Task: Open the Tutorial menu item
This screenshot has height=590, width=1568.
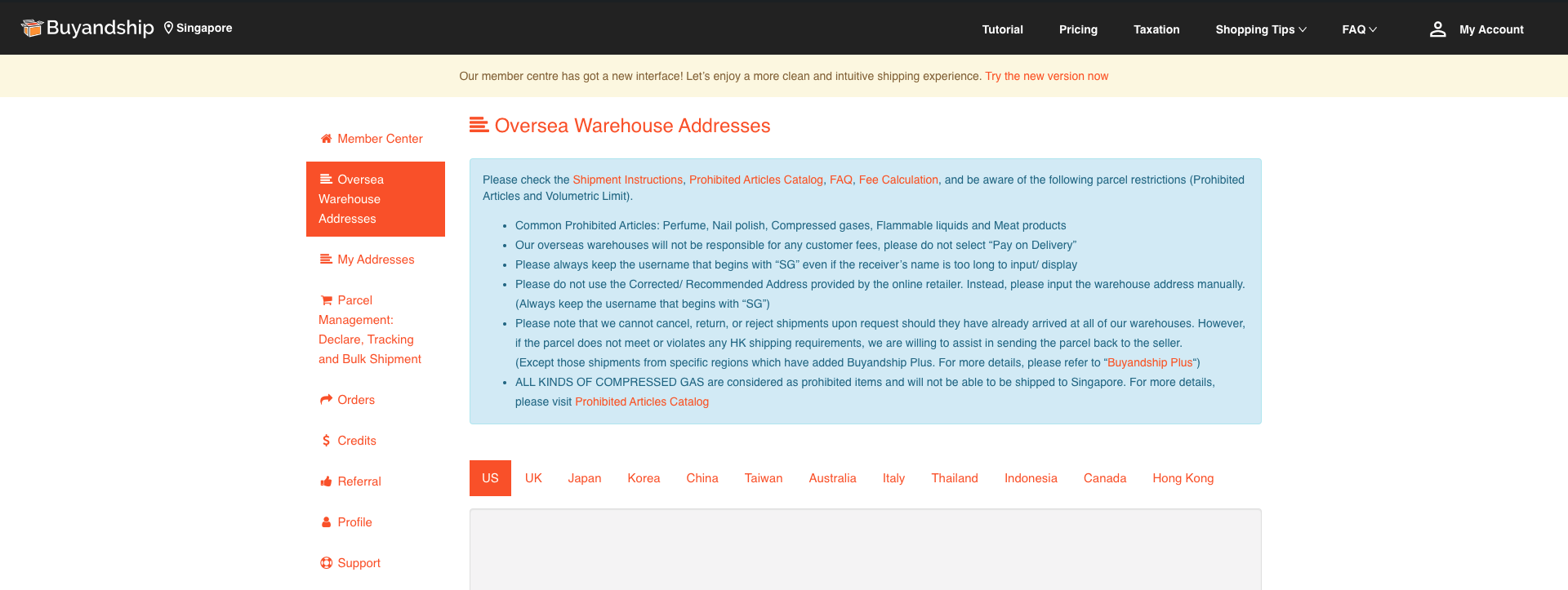Action: [1002, 29]
